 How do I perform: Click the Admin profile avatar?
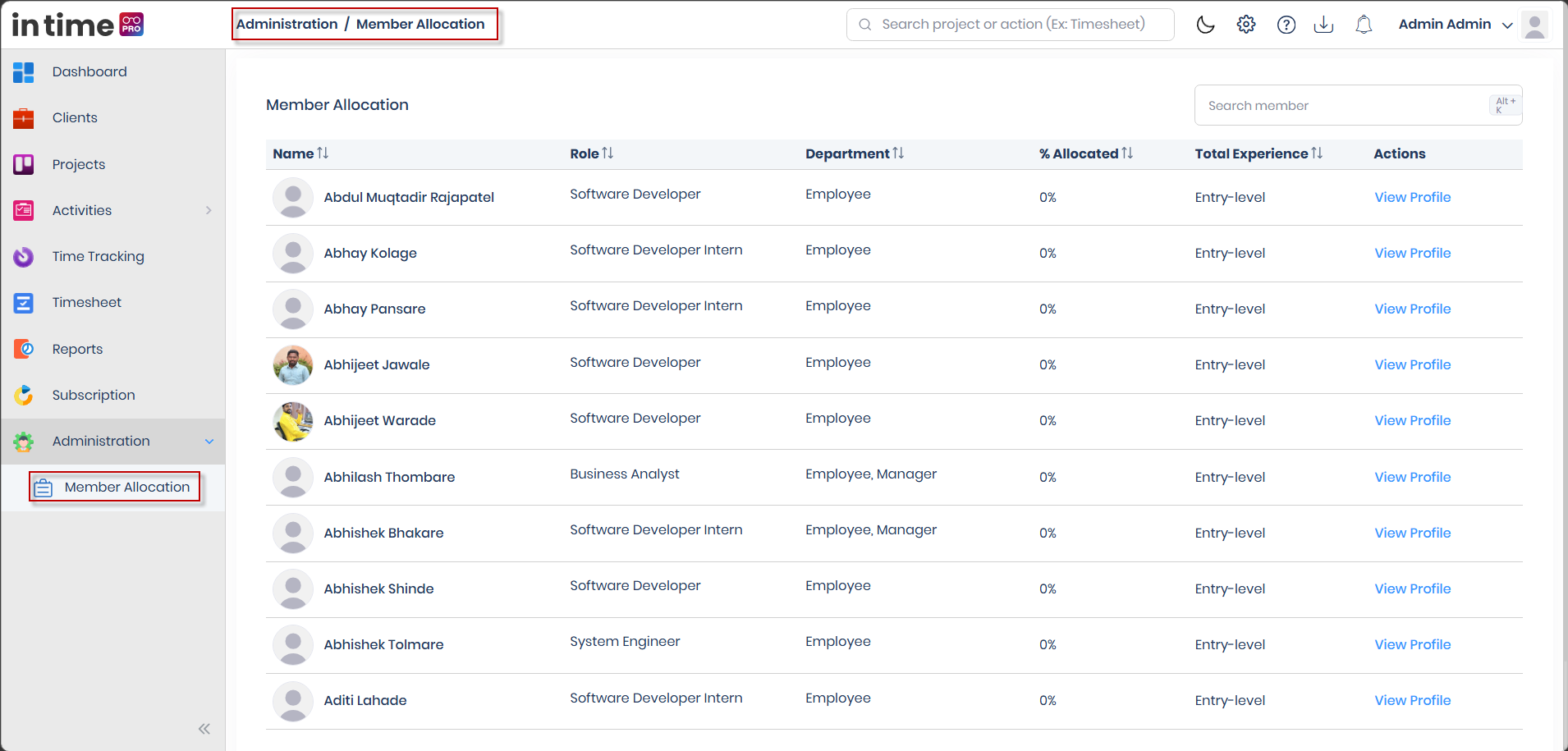click(x=1534, y=25)
